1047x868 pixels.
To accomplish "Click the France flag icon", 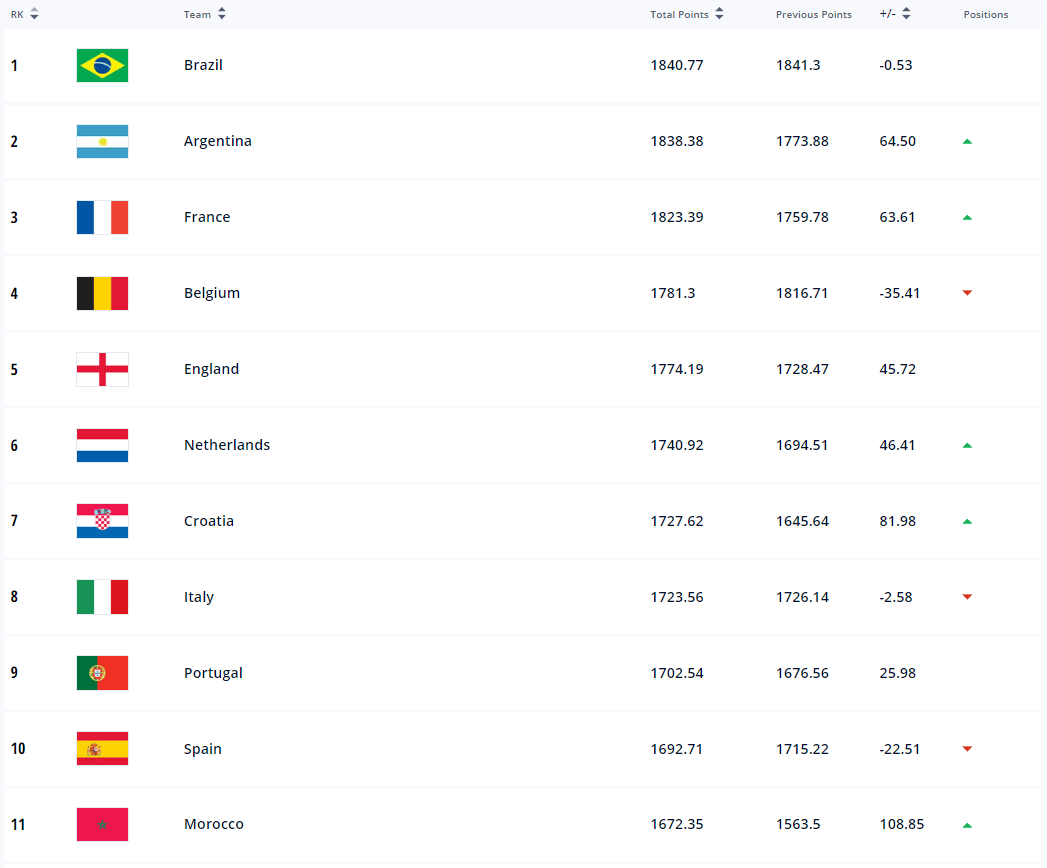I will 102,218.
